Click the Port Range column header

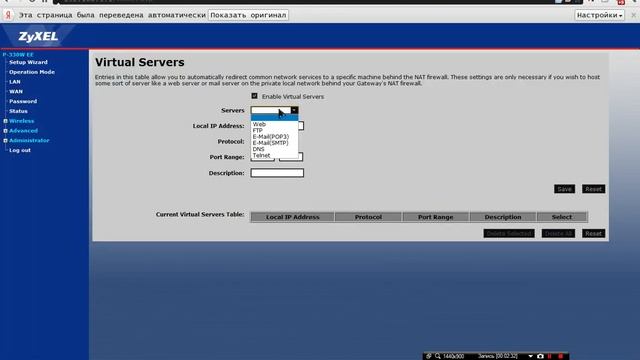[x=436, y=217]
